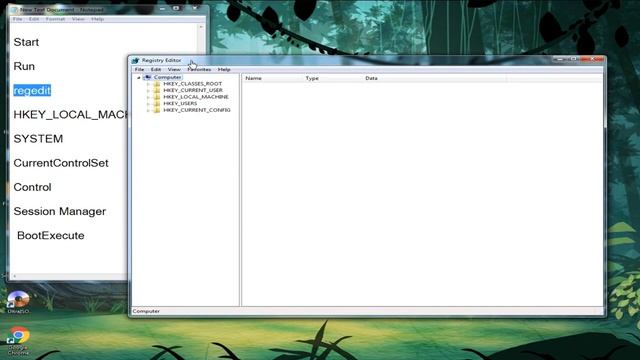Click Registry Editor status bar Computer text

[x=146, y=311]
